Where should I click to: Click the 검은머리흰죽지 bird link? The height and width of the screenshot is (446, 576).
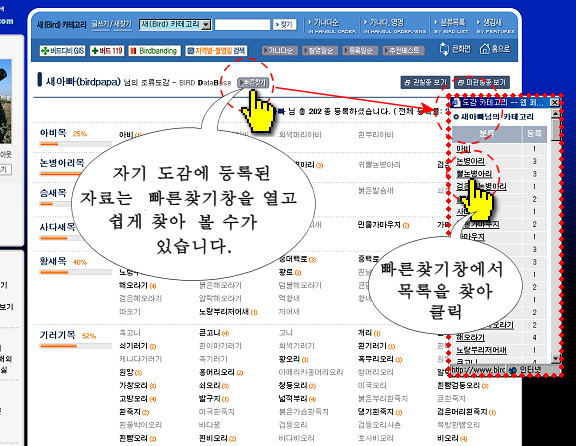pyautogui.click(x=467, y=412)
